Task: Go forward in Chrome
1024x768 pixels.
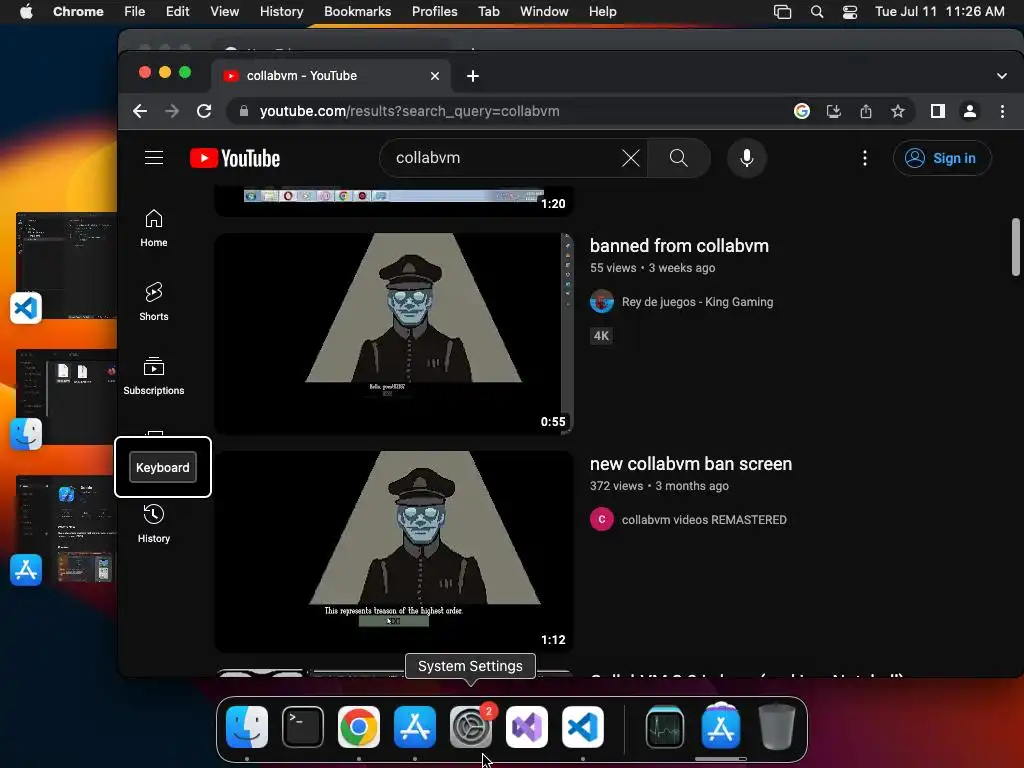Action: [172, 111]
